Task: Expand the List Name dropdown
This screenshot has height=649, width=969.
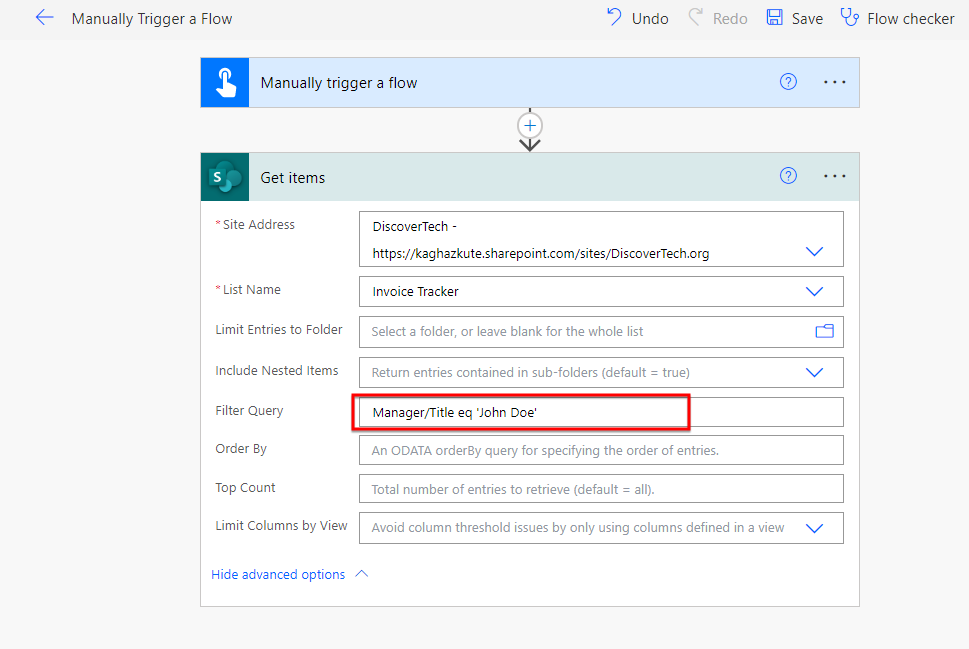Action: [x=815, y=291]
